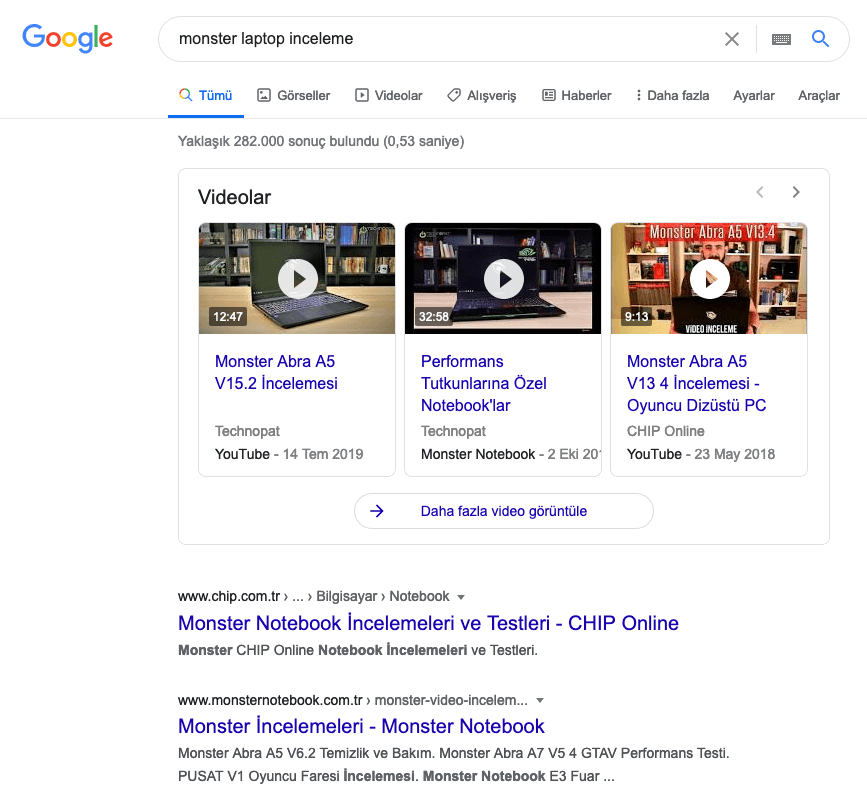The height and width of the screenshot is (801, 867).
Task: Play the 12:47 Monster Abra A5 V15.2 video
Action: coord(297,279)
